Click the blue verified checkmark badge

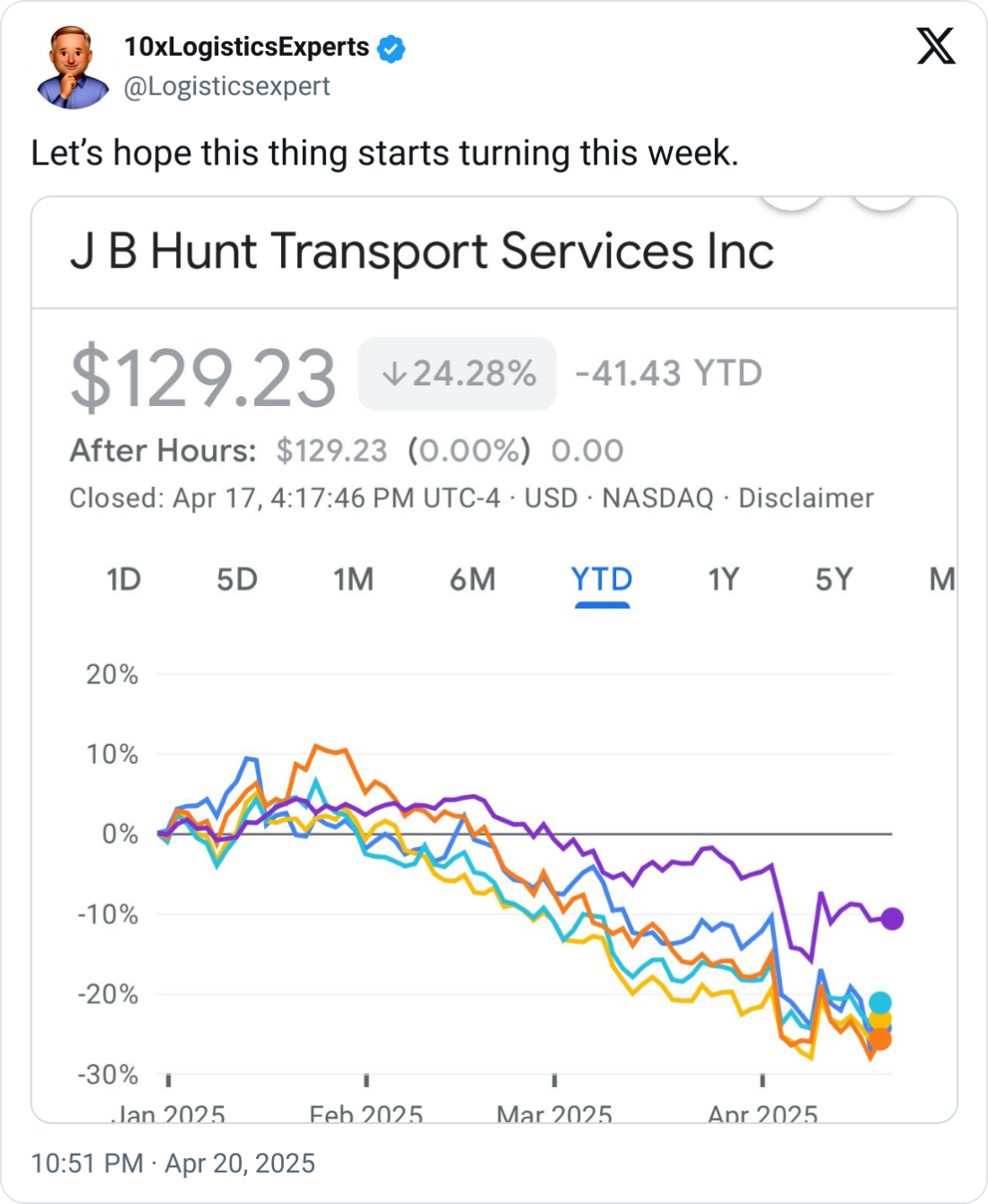coord(391,49)
